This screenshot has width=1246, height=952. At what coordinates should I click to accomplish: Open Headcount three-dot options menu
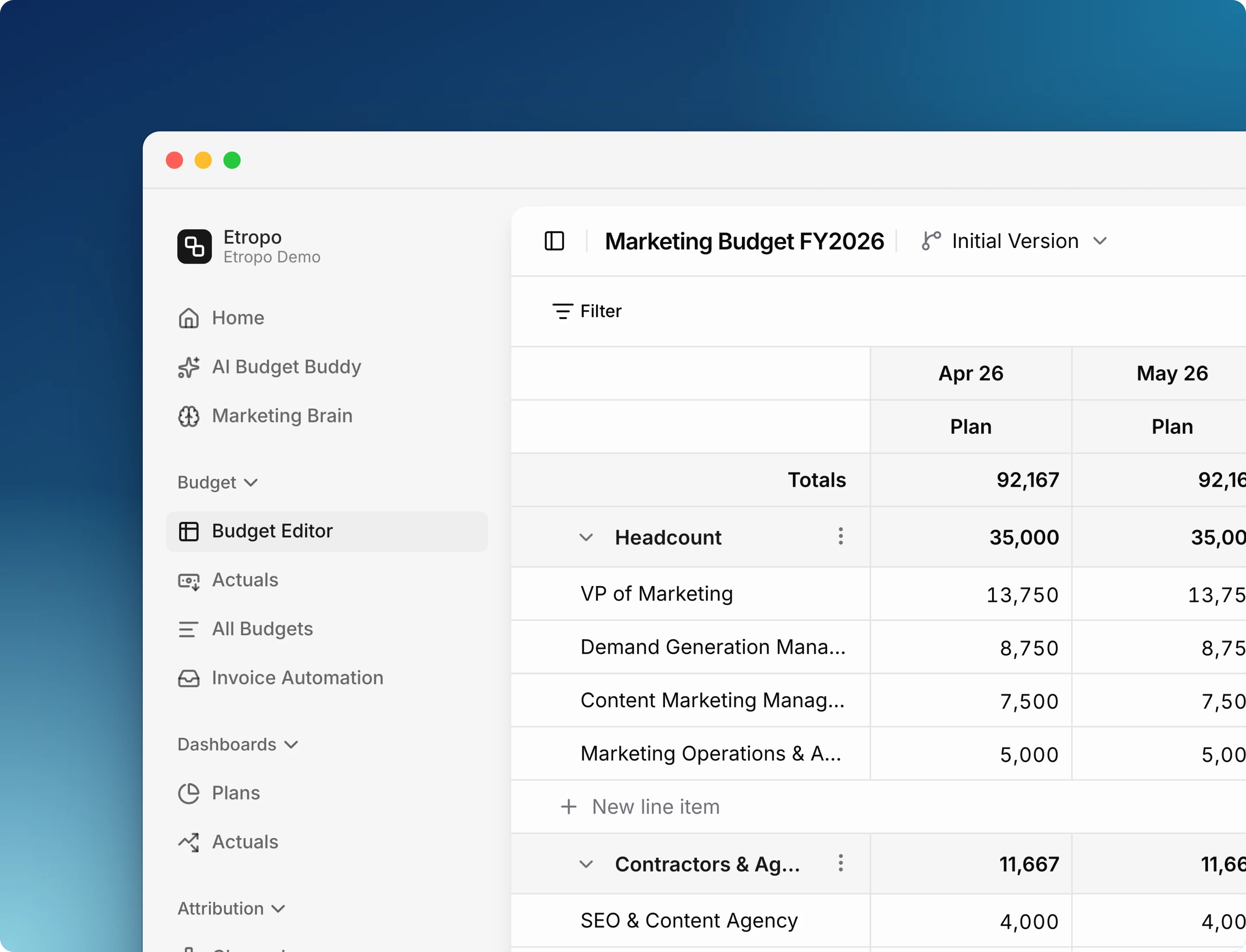pyautogui.click(x=840, y=536)
